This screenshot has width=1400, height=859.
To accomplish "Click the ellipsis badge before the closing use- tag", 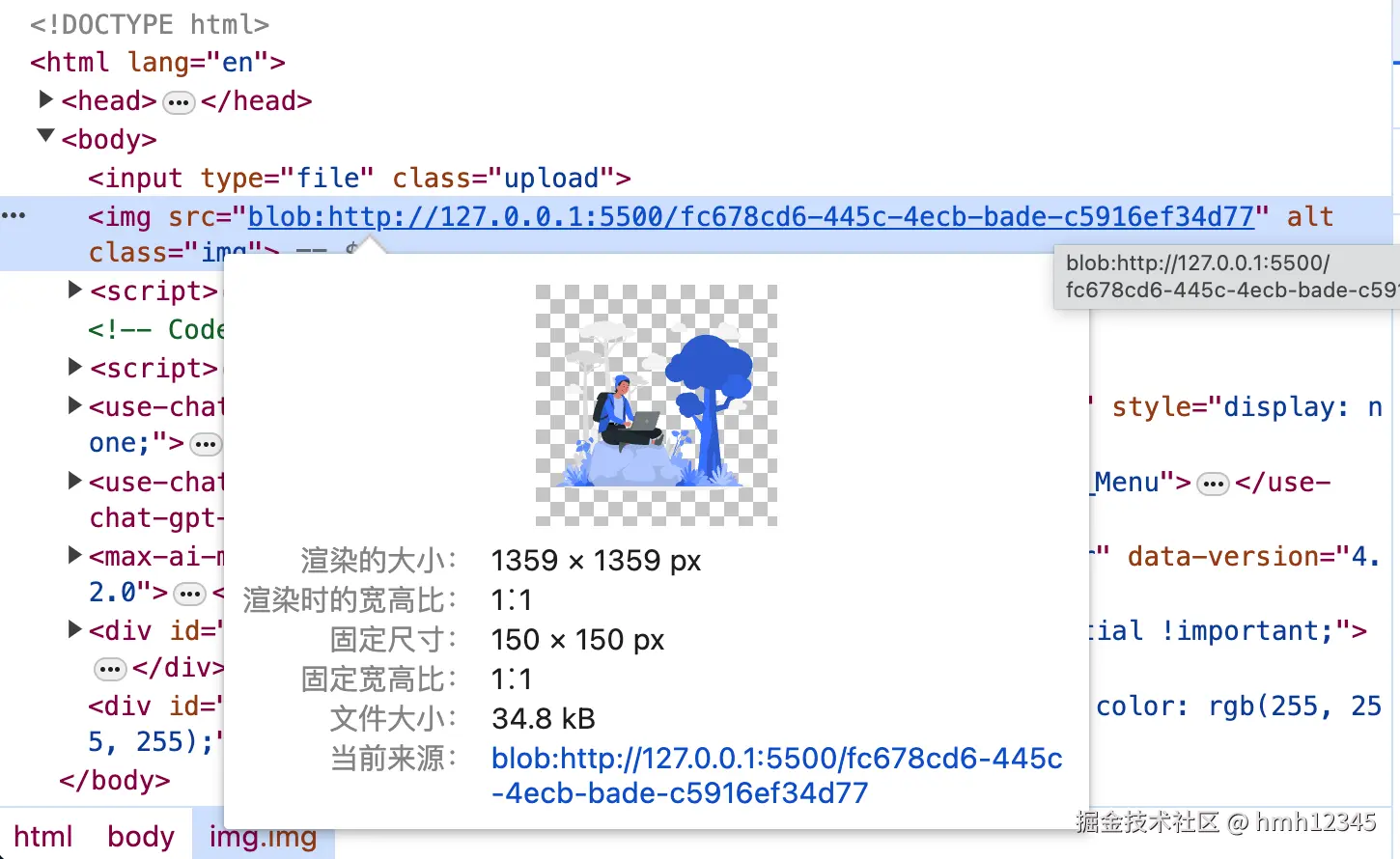I will click(x=1213, y=484).
